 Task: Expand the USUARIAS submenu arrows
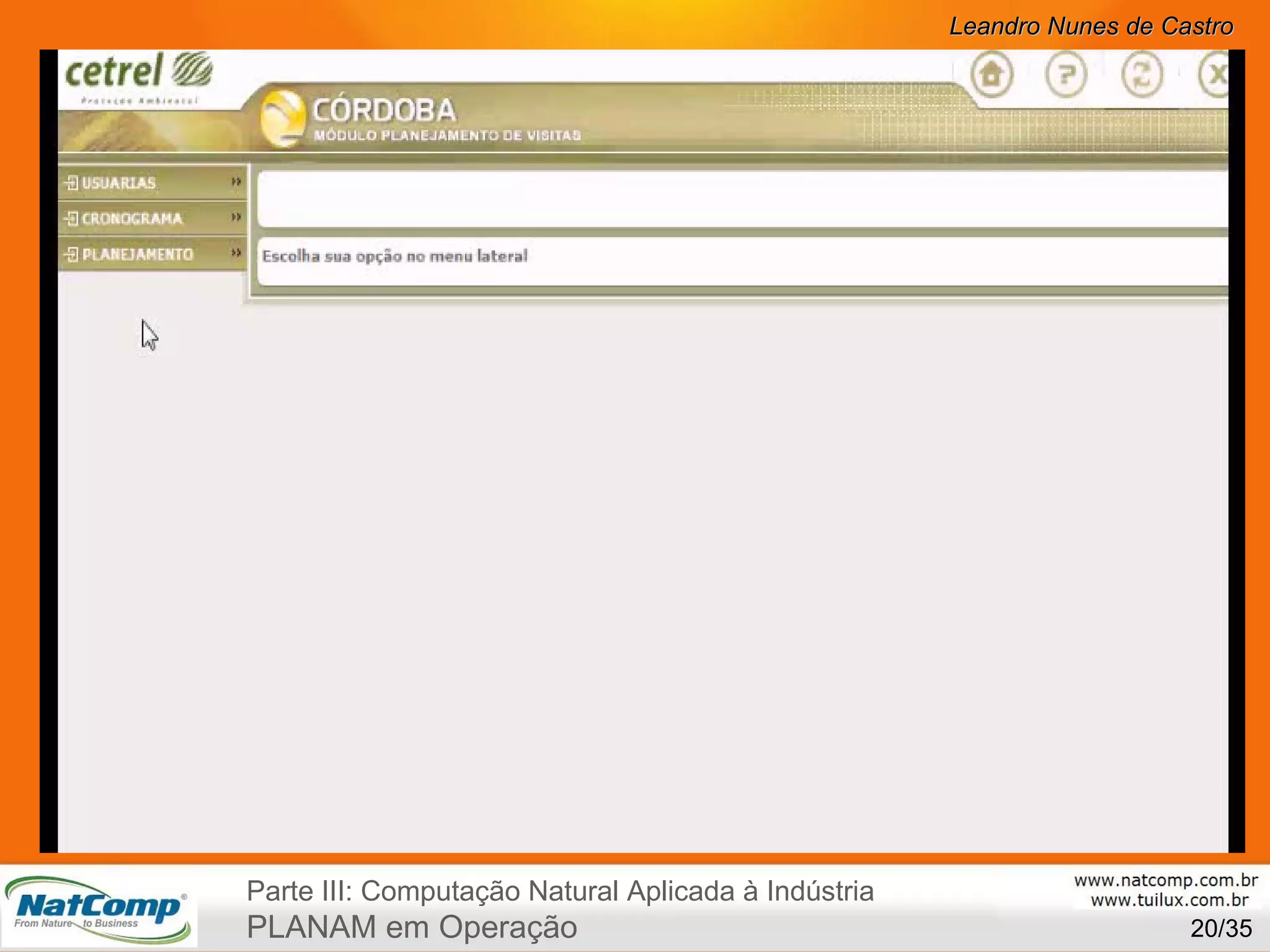click(x=236, y=182)
